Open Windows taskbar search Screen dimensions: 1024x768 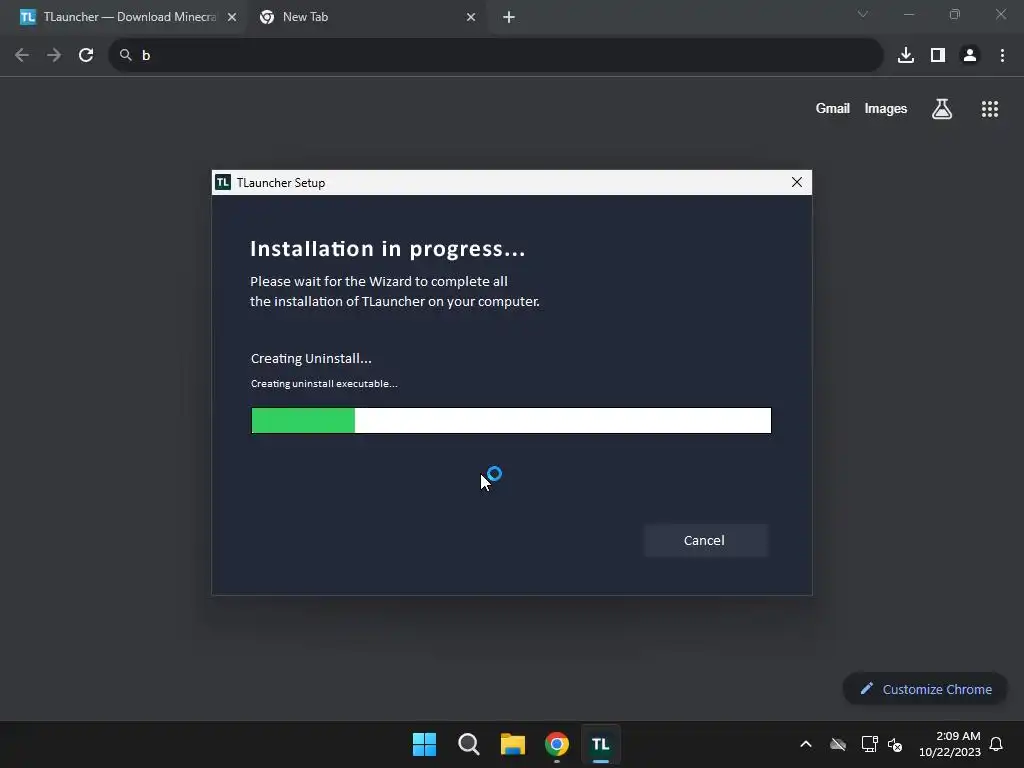pos(469,744)
